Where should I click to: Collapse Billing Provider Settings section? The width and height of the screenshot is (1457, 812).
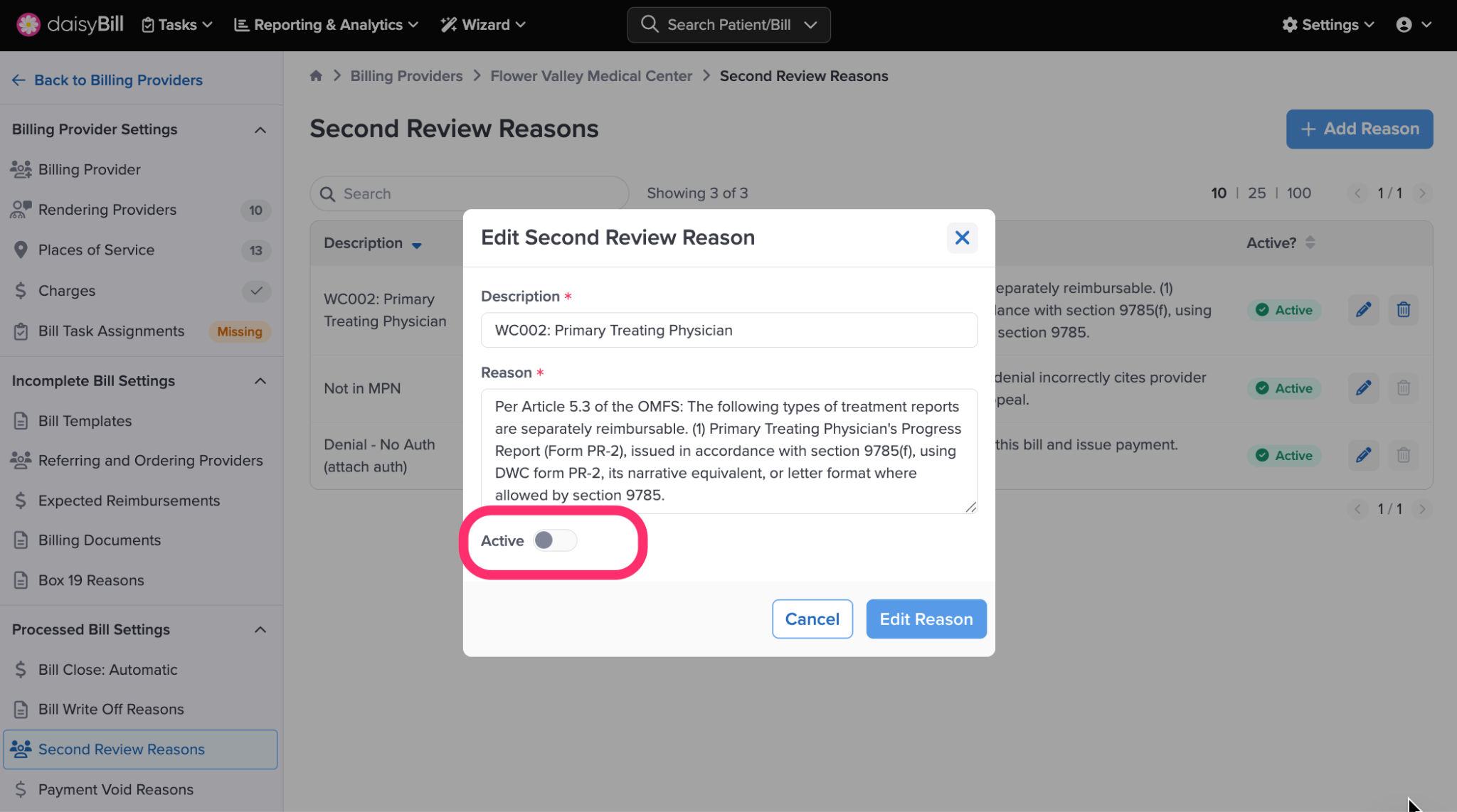[x=260, y=130]
